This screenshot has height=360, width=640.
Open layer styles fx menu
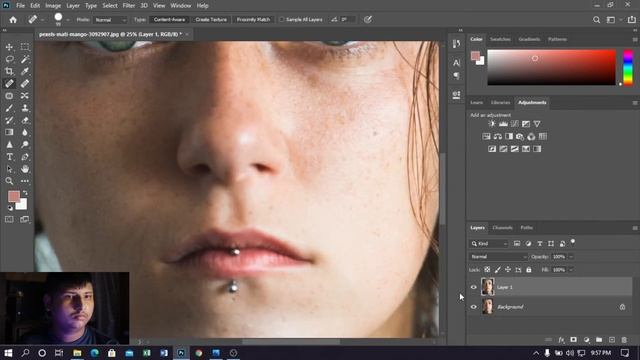click(561, 340)
